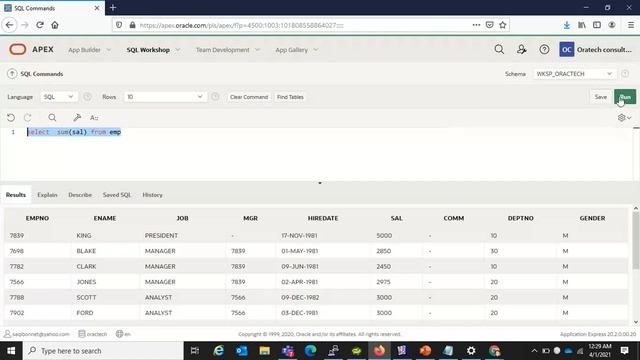Click the Save button
This screenshot has width=640, height=360.
(x=600, y=97)
